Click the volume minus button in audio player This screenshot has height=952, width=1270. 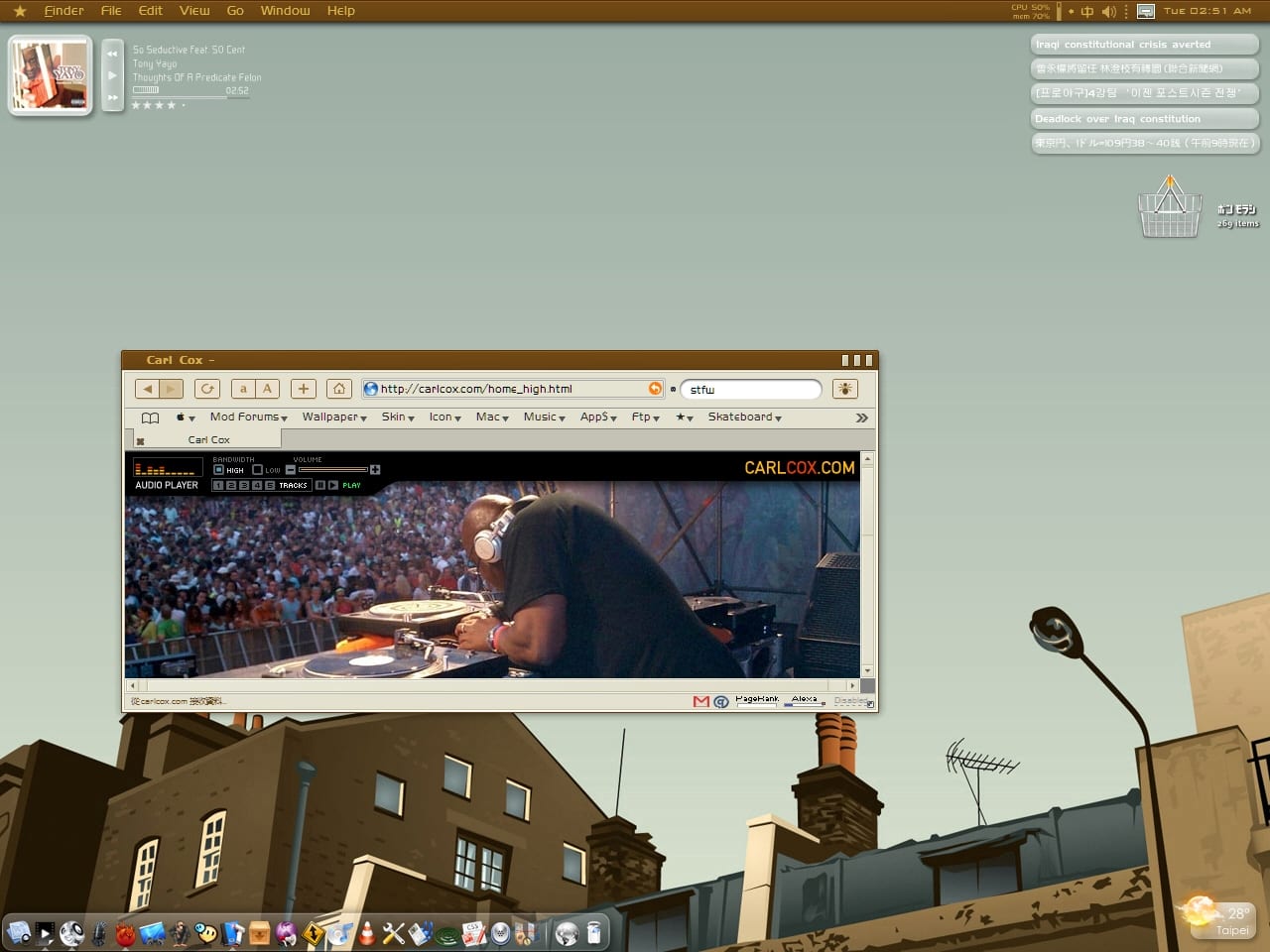(x=291, y=470)
